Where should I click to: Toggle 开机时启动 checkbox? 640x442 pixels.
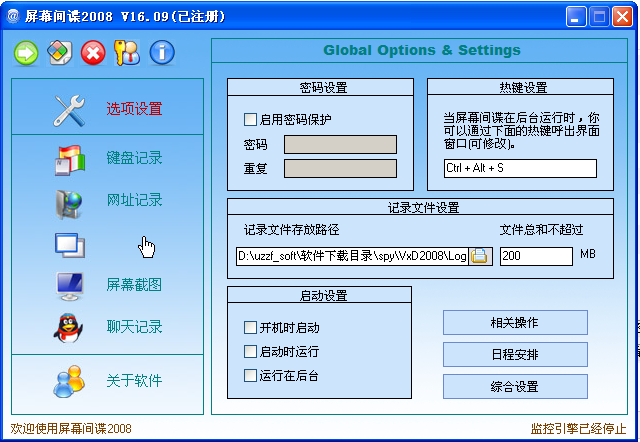click(x=250, y=327)
